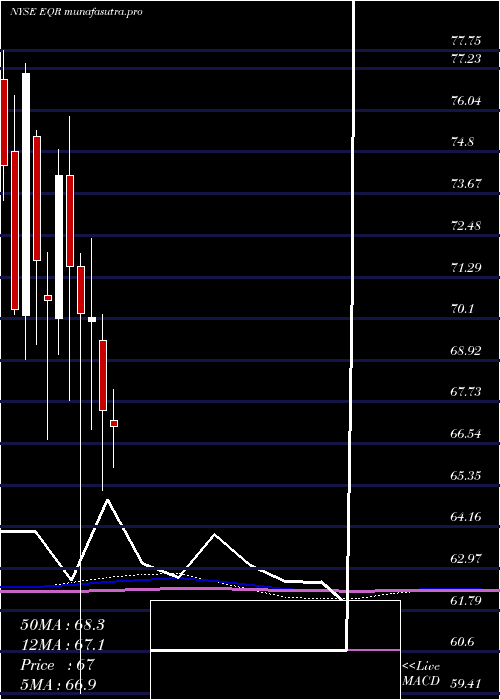Click the 72.48 price axis label

(x=466, y=225)
